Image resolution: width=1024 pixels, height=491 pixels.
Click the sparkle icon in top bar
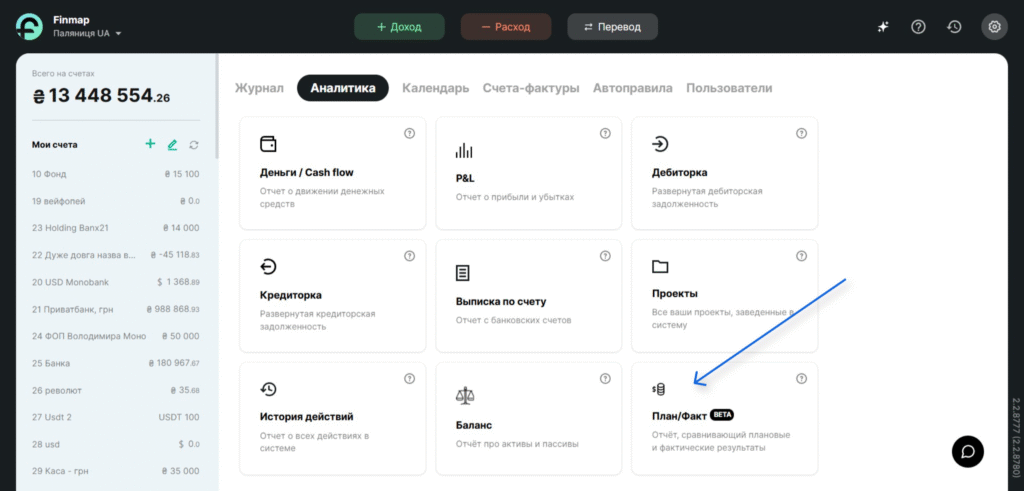click(883, 27)
